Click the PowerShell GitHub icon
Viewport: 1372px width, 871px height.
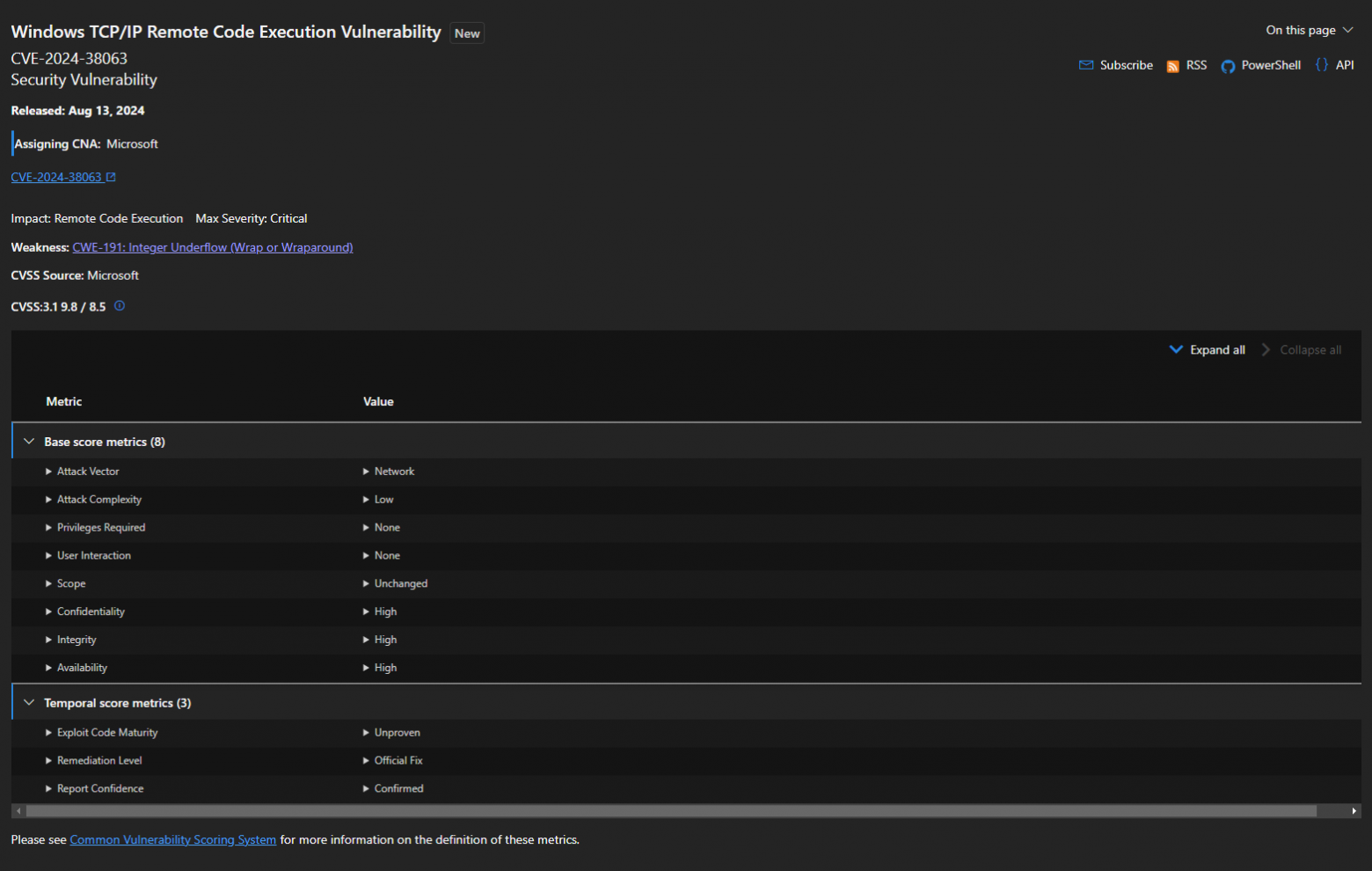[1228, 66]
